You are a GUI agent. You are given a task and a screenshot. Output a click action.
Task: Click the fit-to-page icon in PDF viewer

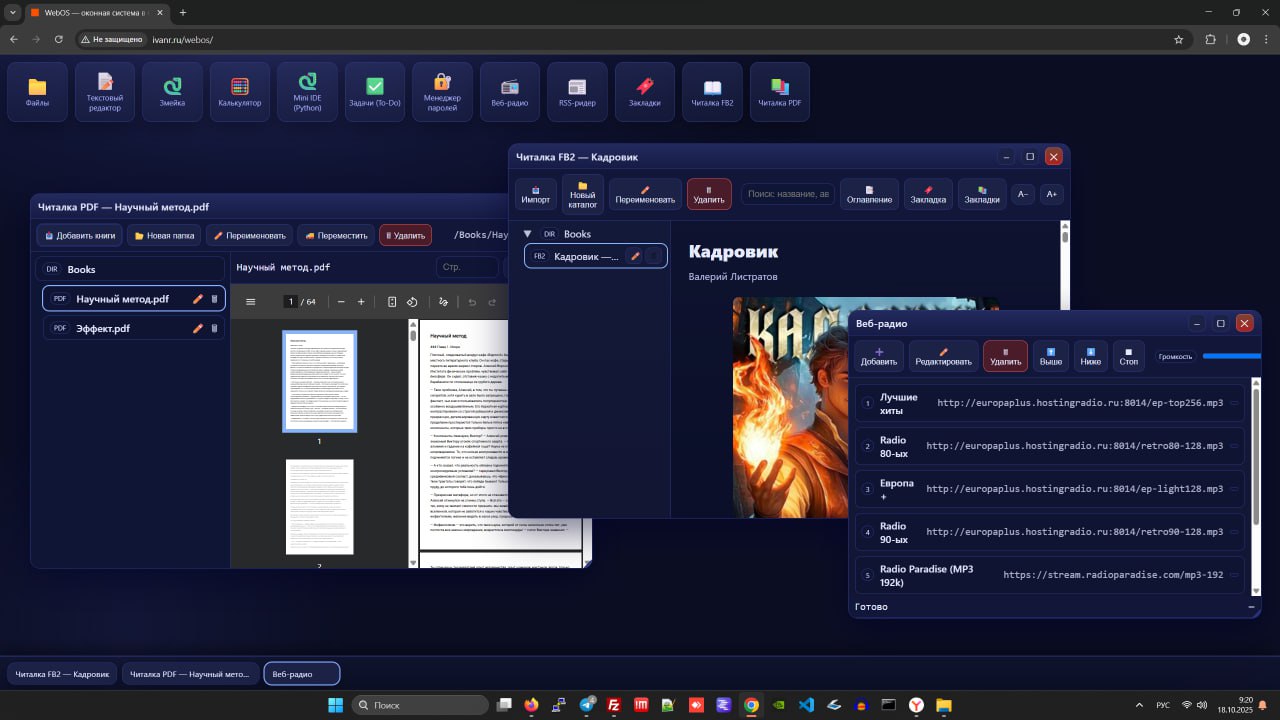click(x=392, y=302)
